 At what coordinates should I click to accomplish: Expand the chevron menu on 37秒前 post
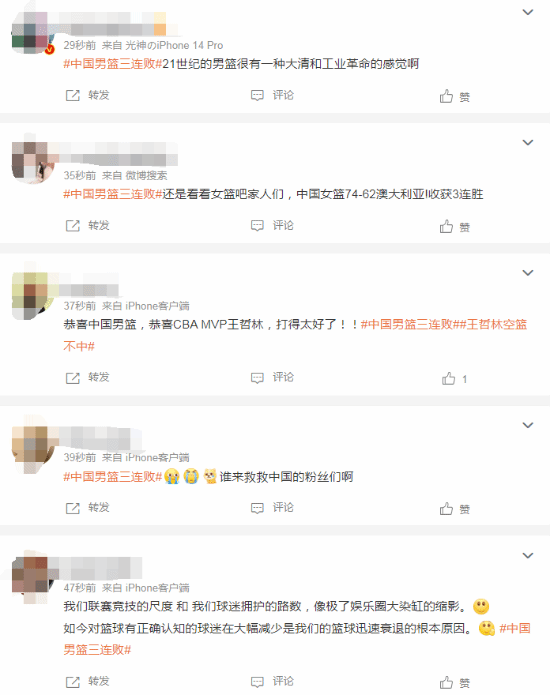tap(527, 273)
